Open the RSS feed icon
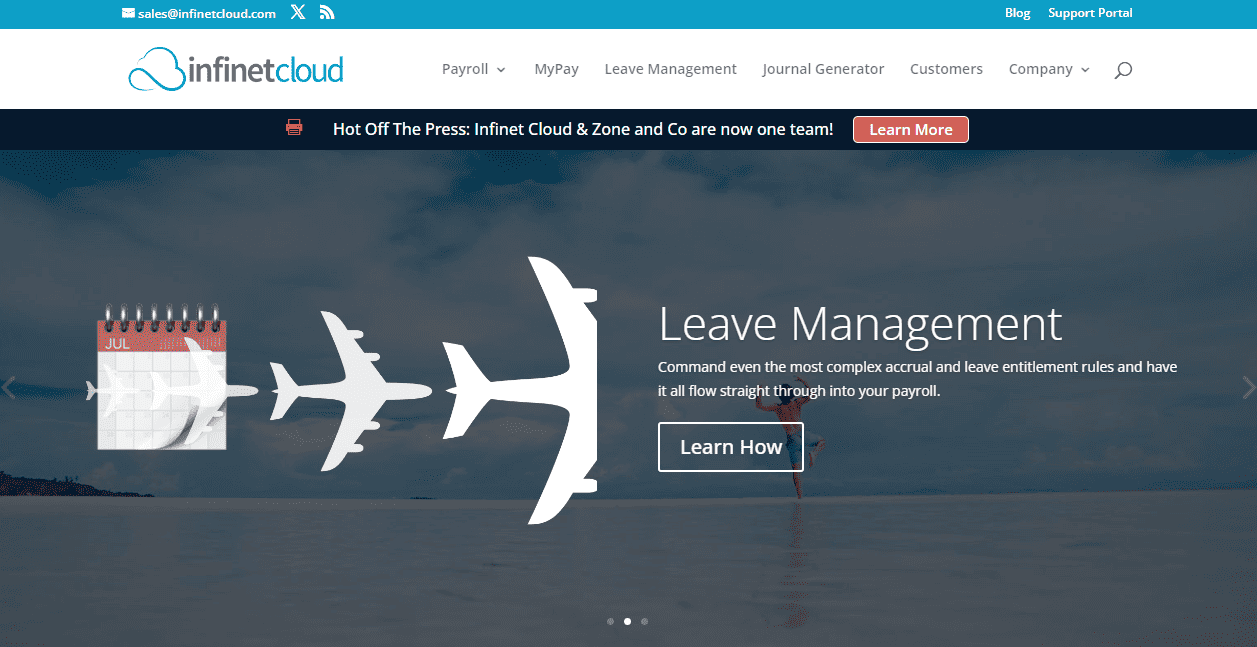The height and width of the screenshot is (647, 1257). [x=327, y=13]
